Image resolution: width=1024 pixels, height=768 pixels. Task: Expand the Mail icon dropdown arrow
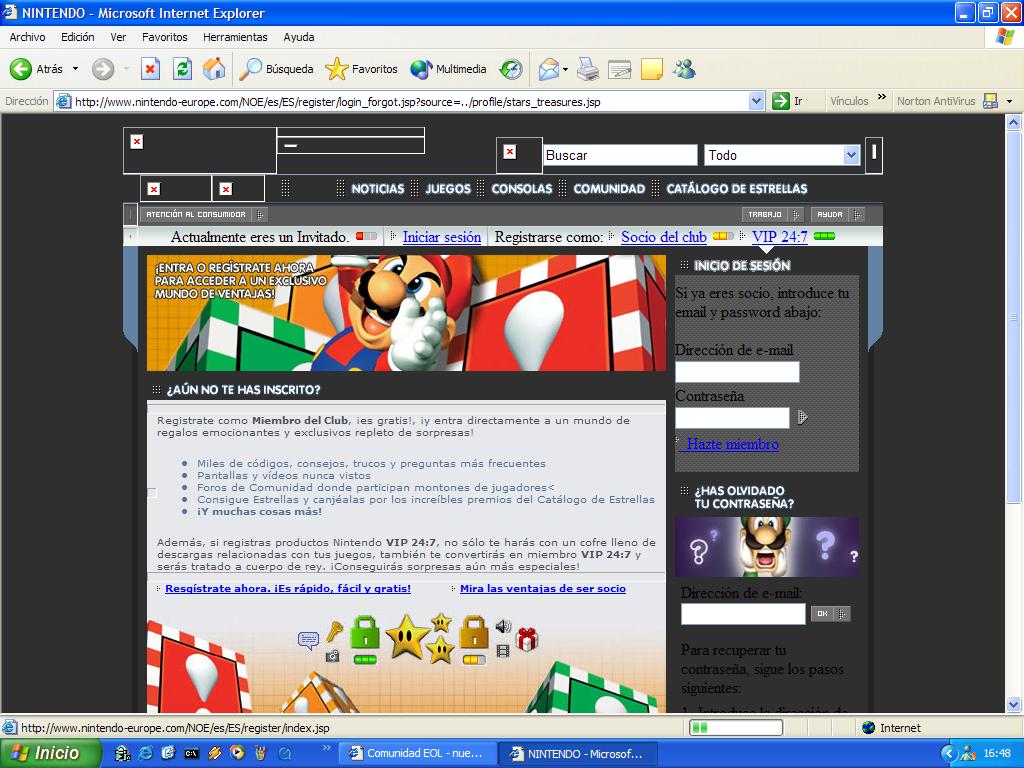[566, 69]
